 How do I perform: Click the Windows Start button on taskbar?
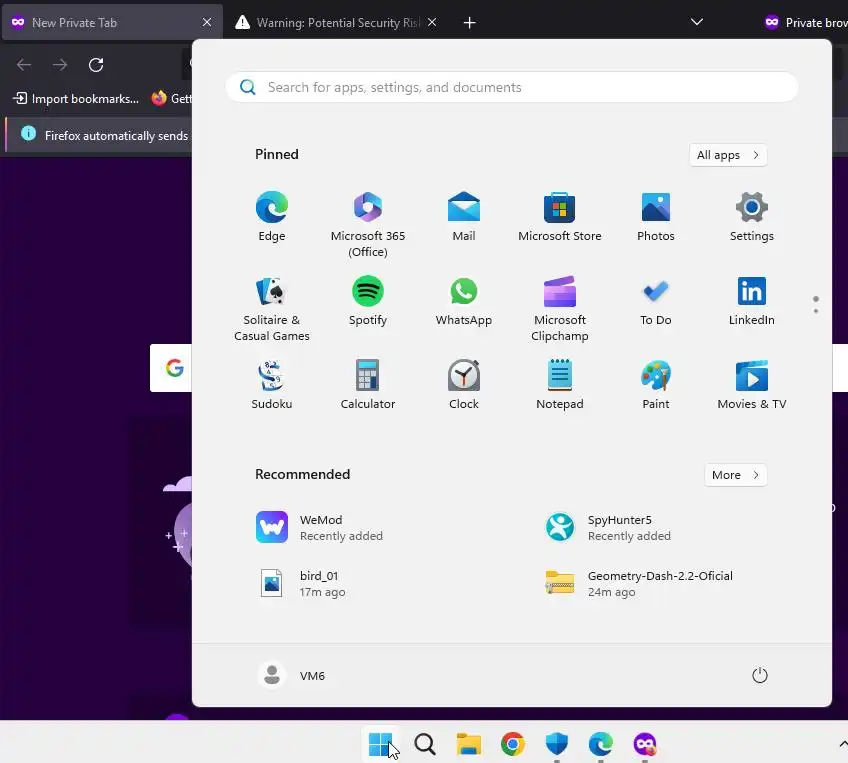pos(381,744)
